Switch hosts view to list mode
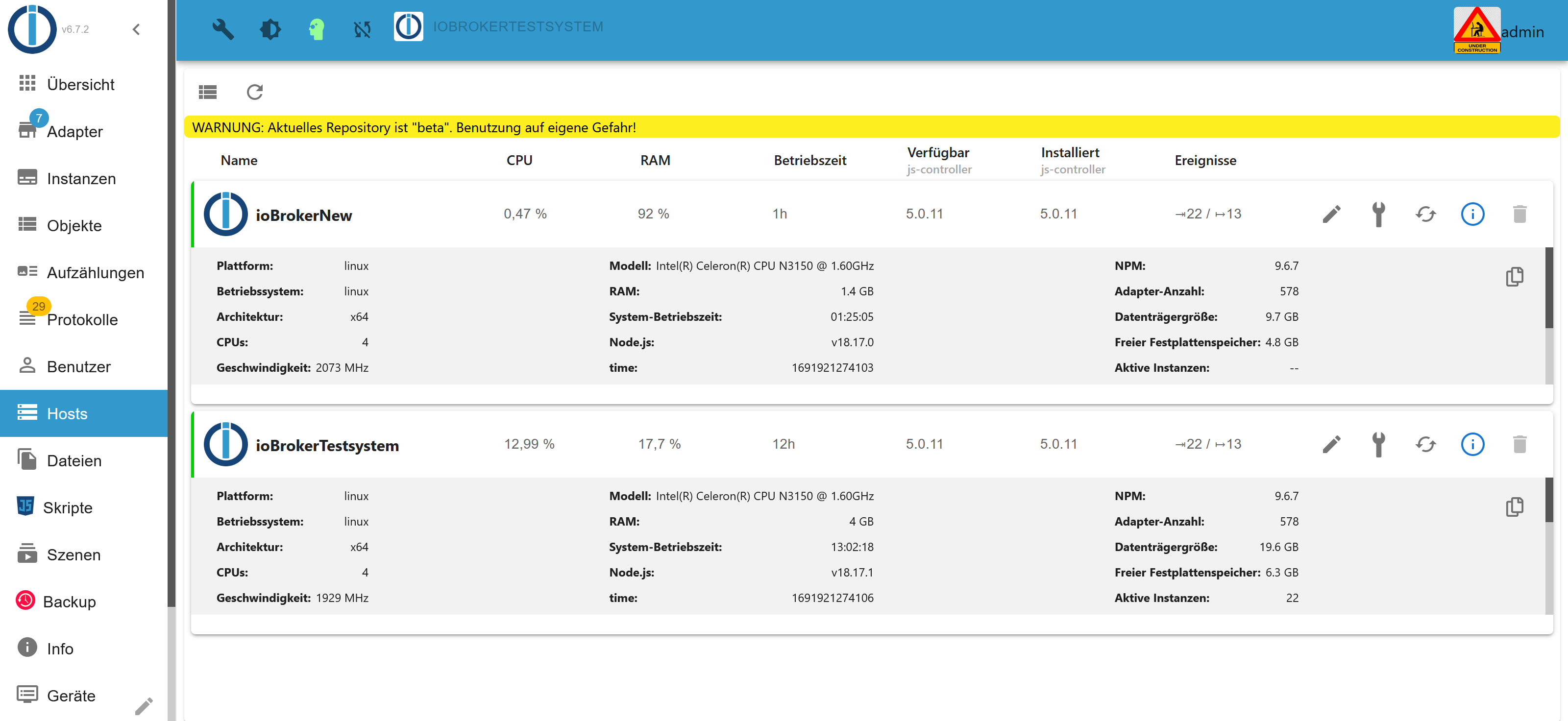Screen dimensions: 1568x721 (x=208, y=92)
